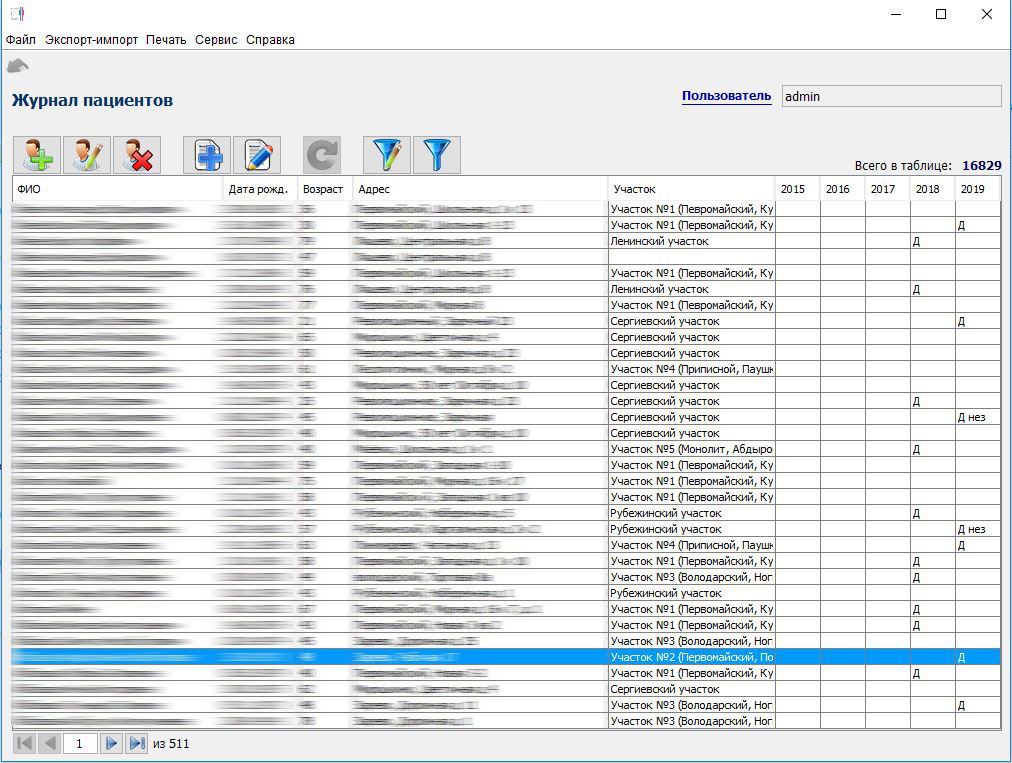Screen dimensions: 1012x763
Task: Go to the next page of the table
Action: pos(112,743)
